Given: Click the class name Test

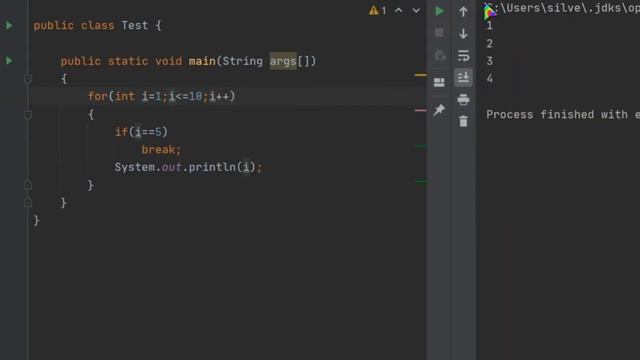Looking at the screenshot, I should point(135,25).
